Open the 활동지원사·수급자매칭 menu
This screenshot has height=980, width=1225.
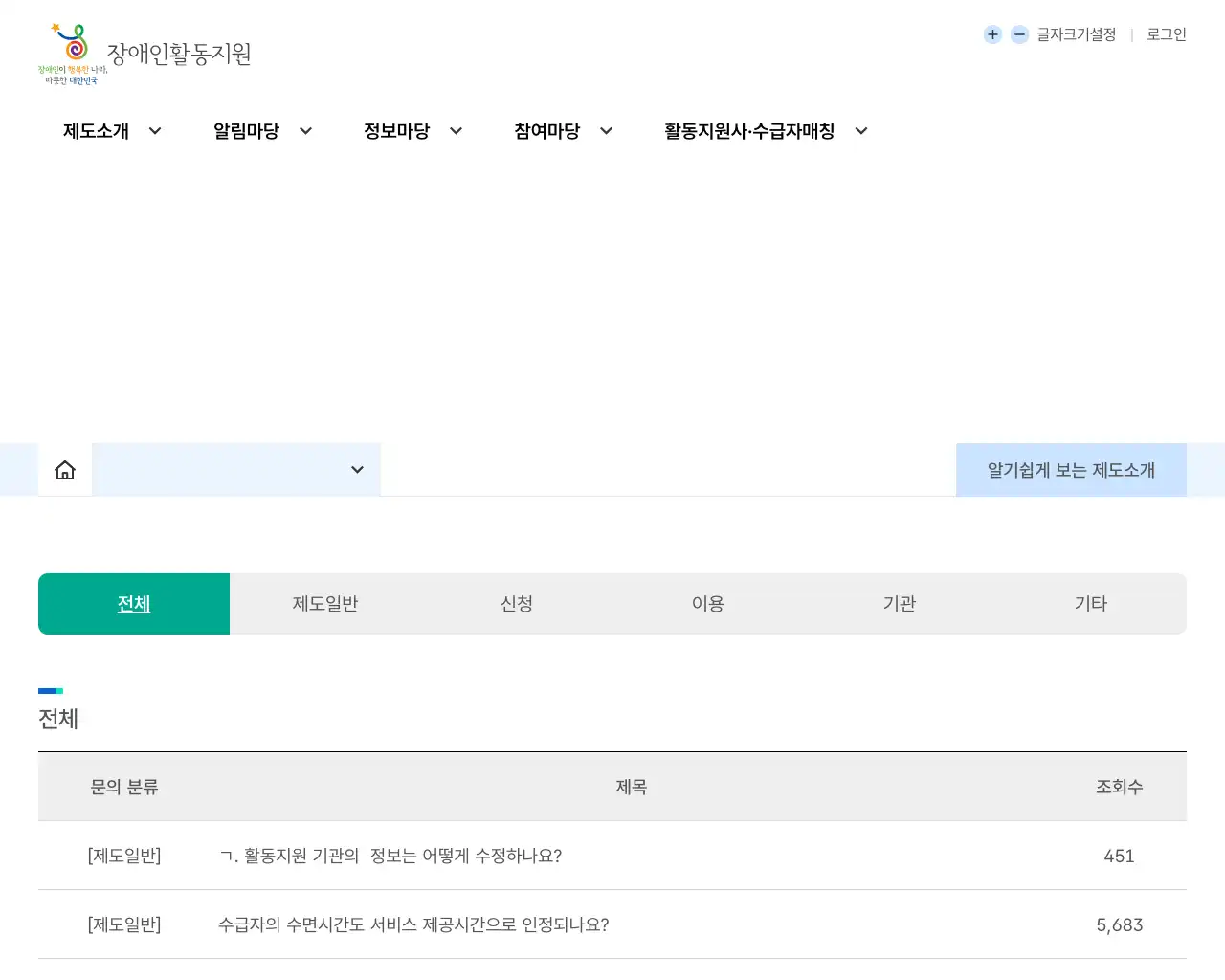click(x=751, y=131)
